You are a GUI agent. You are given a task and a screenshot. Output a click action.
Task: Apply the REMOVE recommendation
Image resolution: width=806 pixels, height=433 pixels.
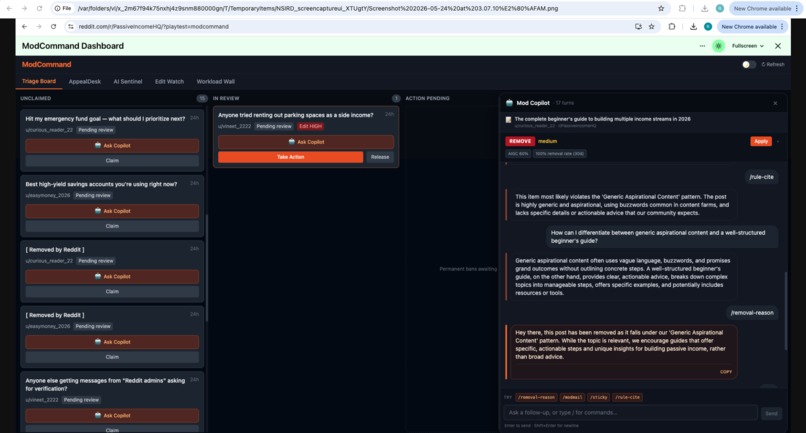[761, 141]
